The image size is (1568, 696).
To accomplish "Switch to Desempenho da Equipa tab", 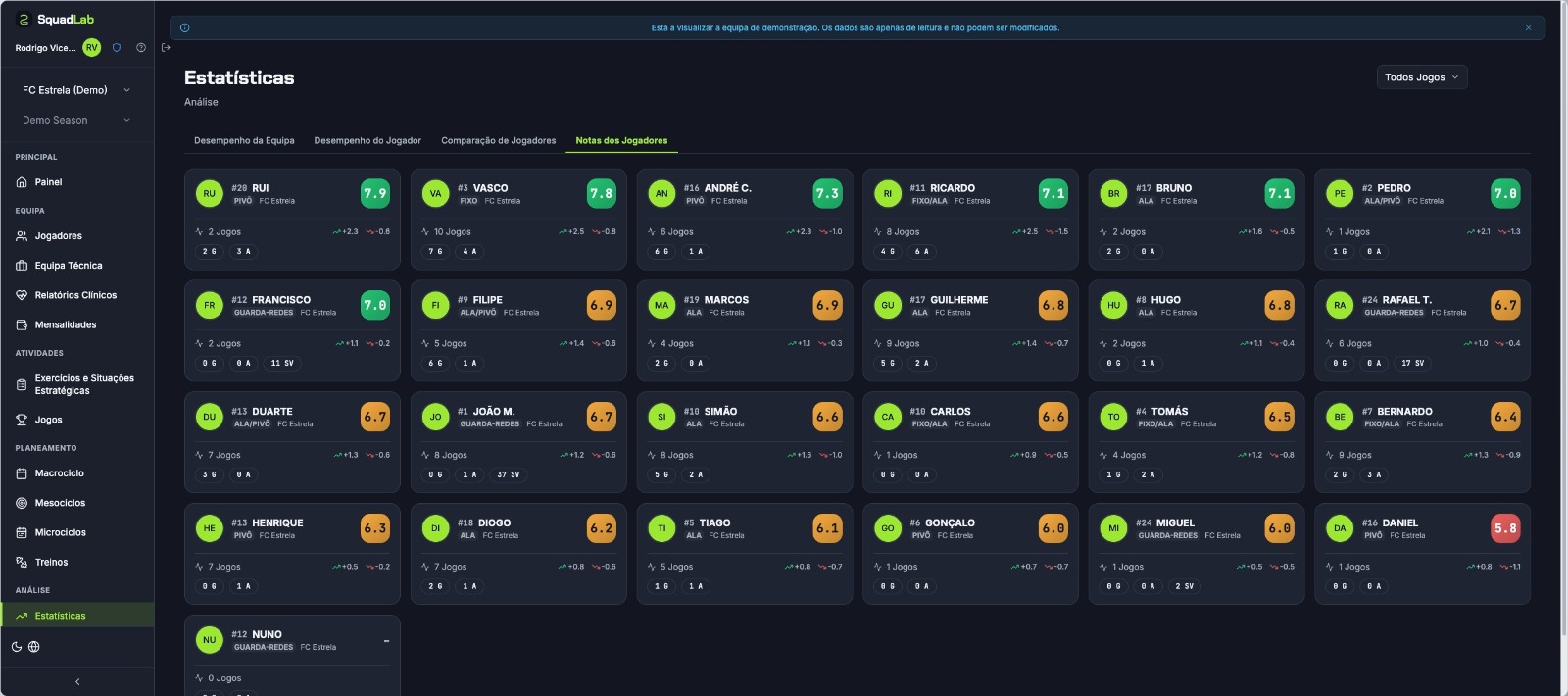I will coord(244,141).
